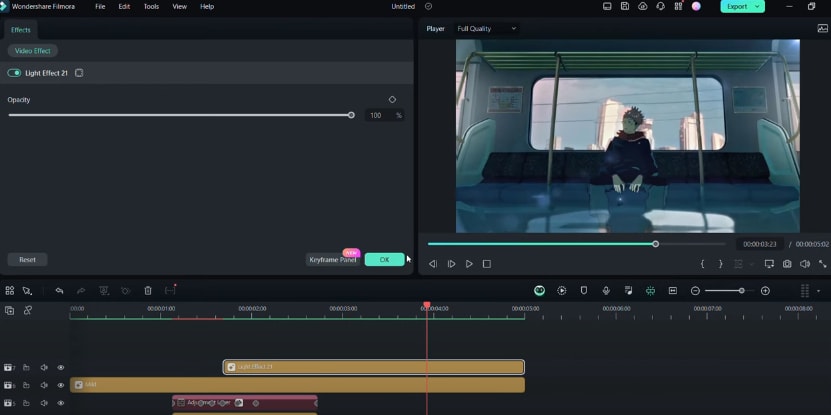This screenshot has width=831, height=415.
Task: Expand the Export button dropdown arrow
Action: pos(757,6)
